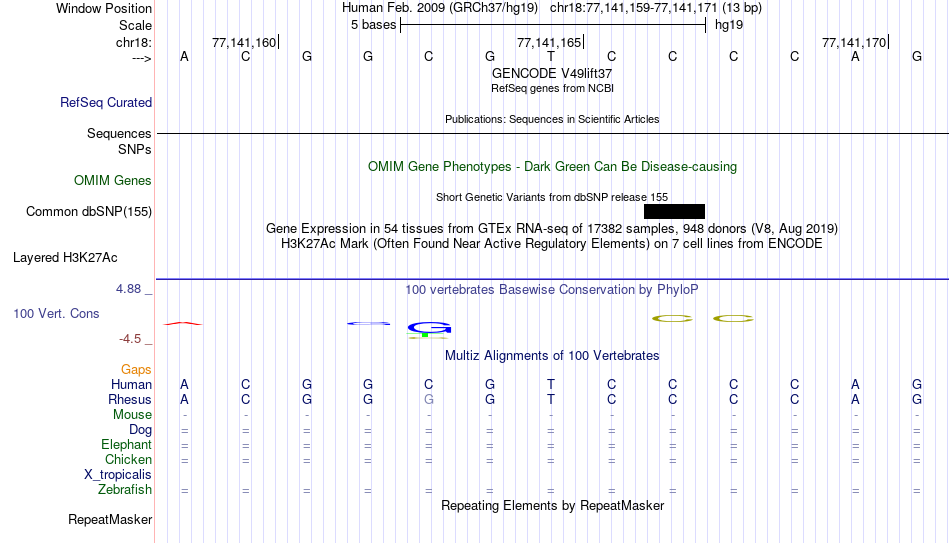Image resolution: width=950 pixels, height=543 pixels.
Task: Click the 77,141,160 position label
Action: point(244,42)
